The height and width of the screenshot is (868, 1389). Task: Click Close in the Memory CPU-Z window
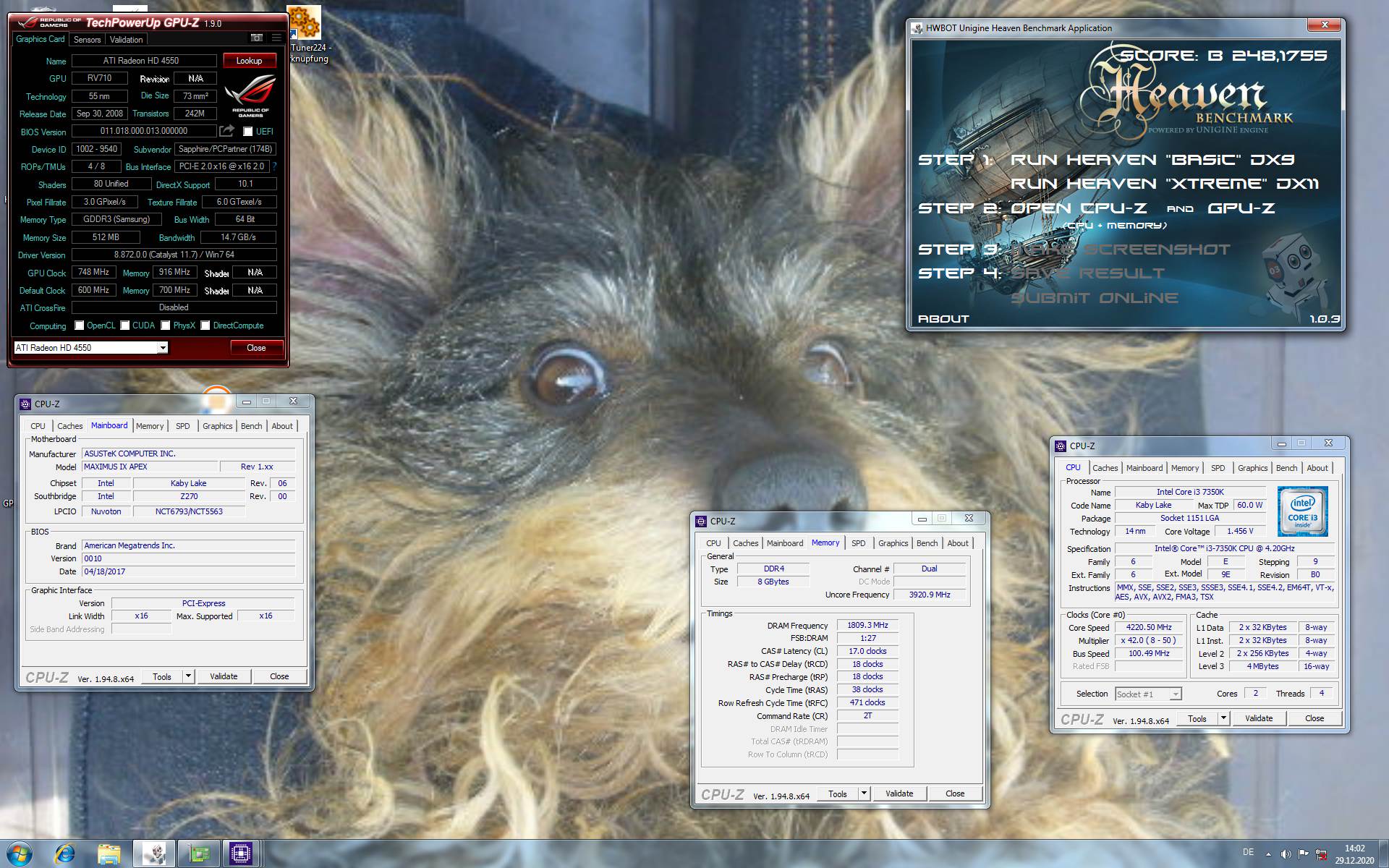pos(955,793)
